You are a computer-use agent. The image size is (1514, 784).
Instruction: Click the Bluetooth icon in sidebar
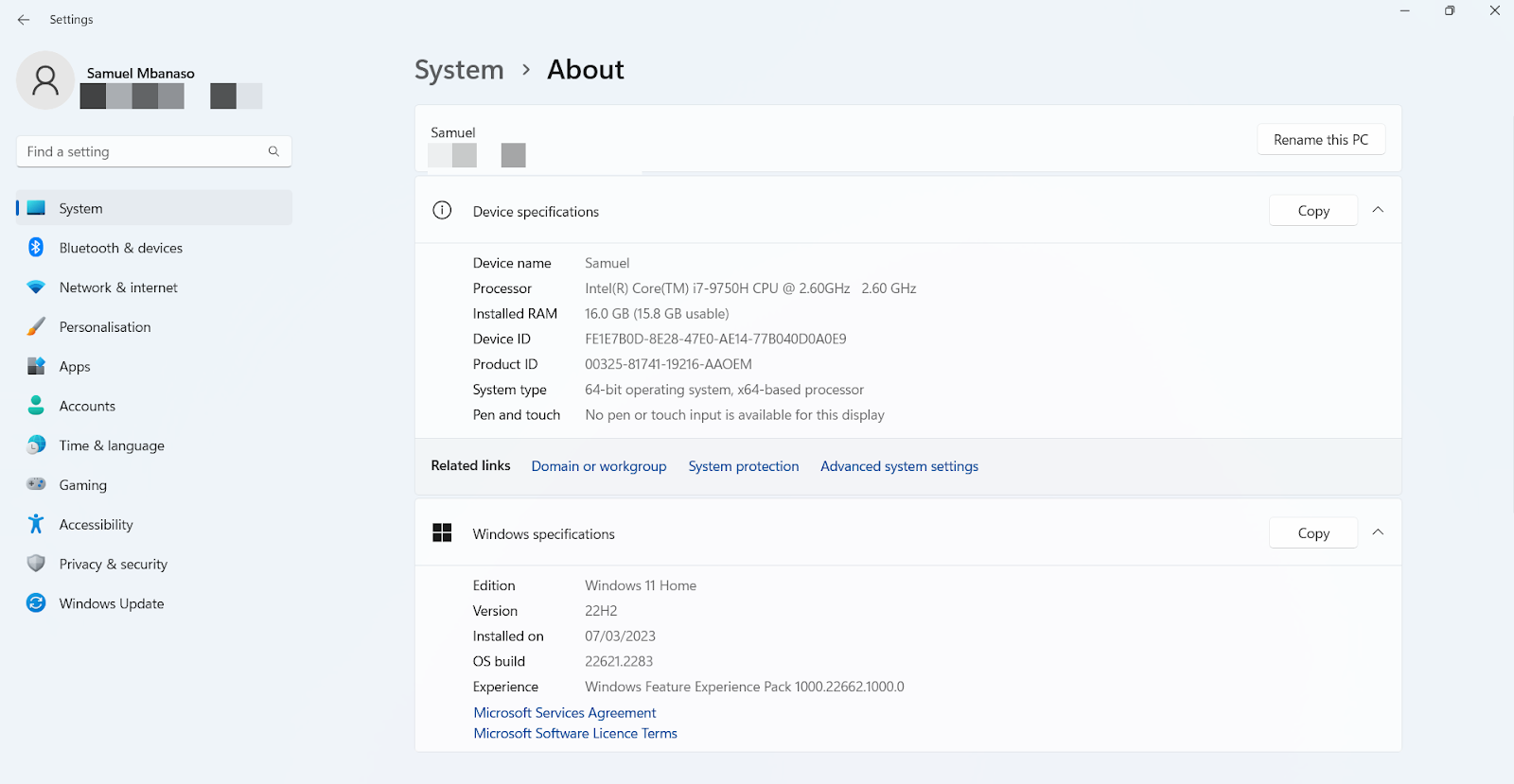tap(36, 248)
